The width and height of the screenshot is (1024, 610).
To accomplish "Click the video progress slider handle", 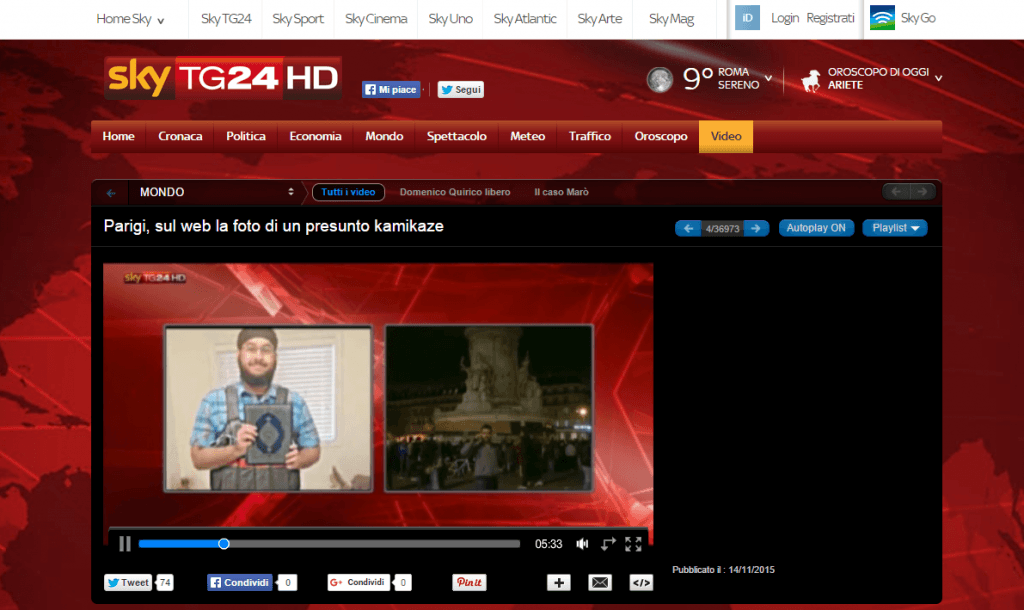I will (223, 543).
